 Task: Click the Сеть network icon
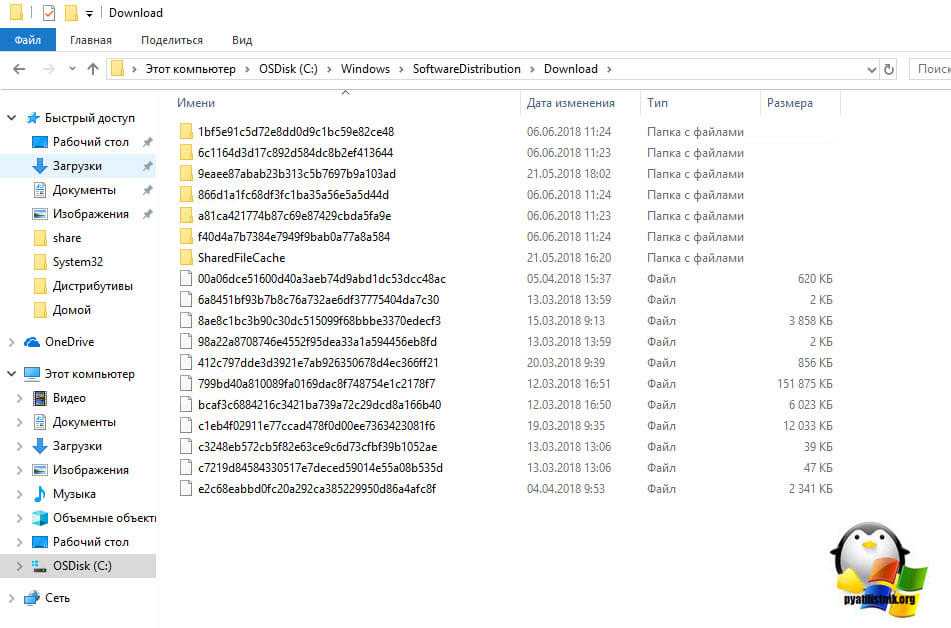click(x=32, y=598)
